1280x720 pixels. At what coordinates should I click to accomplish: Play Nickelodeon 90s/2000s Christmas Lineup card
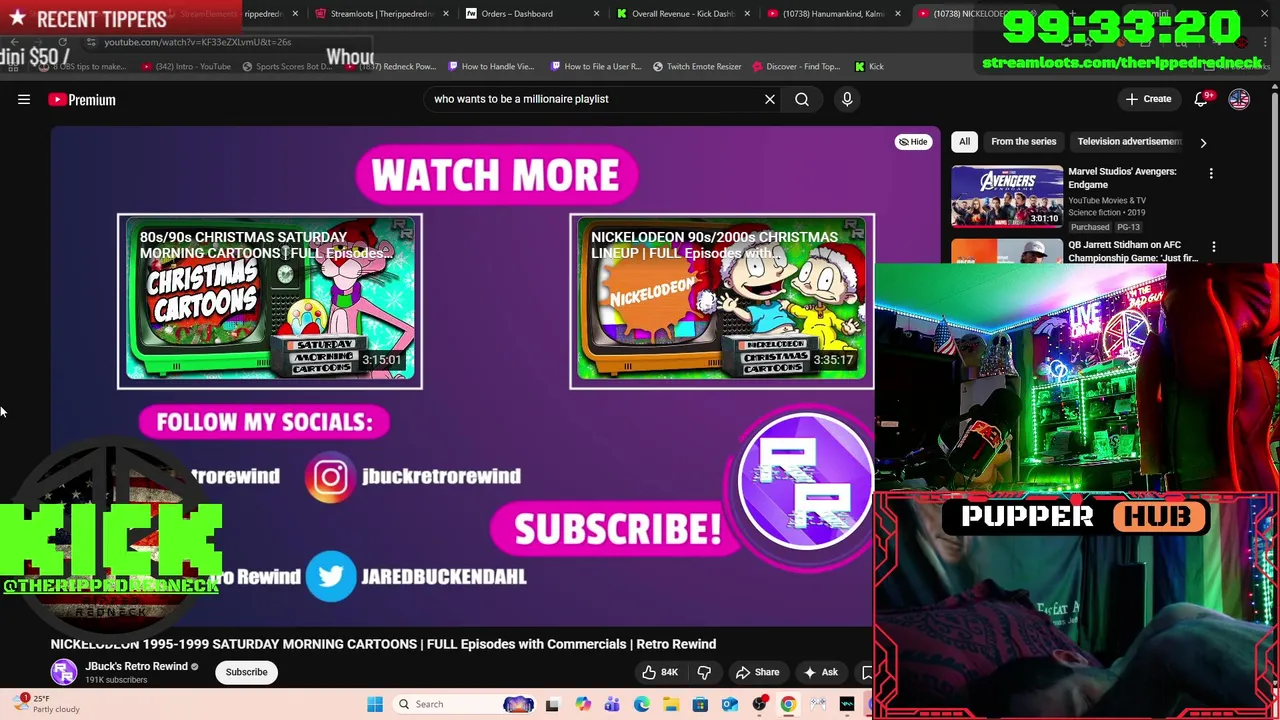click(722, 301)
